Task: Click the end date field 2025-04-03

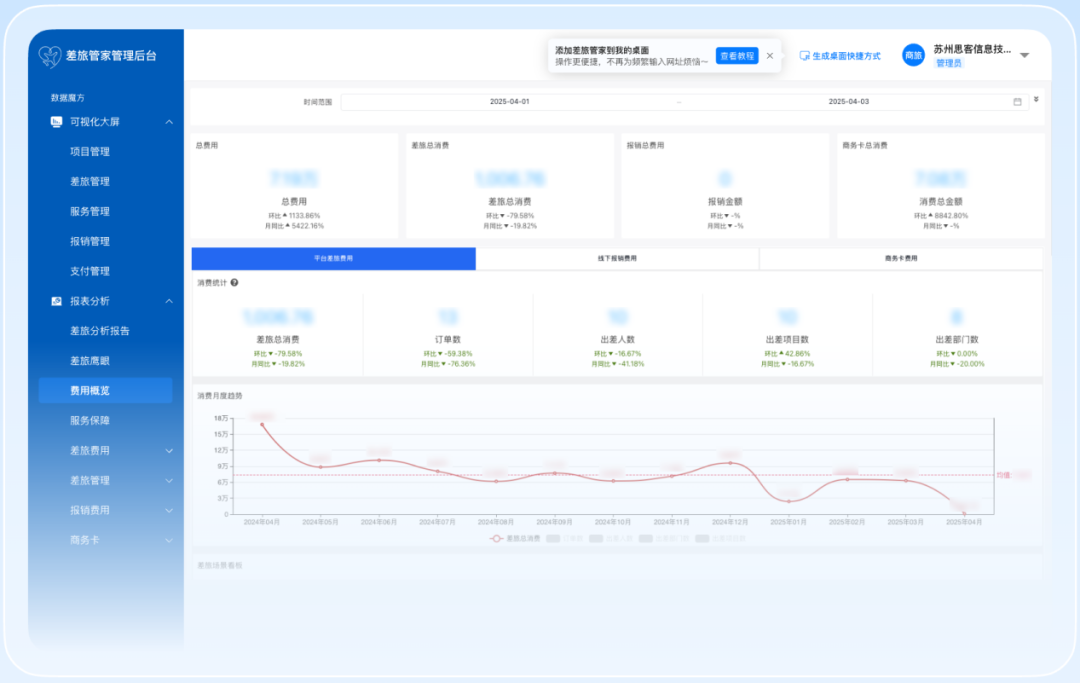Action: tap(849, 101)
